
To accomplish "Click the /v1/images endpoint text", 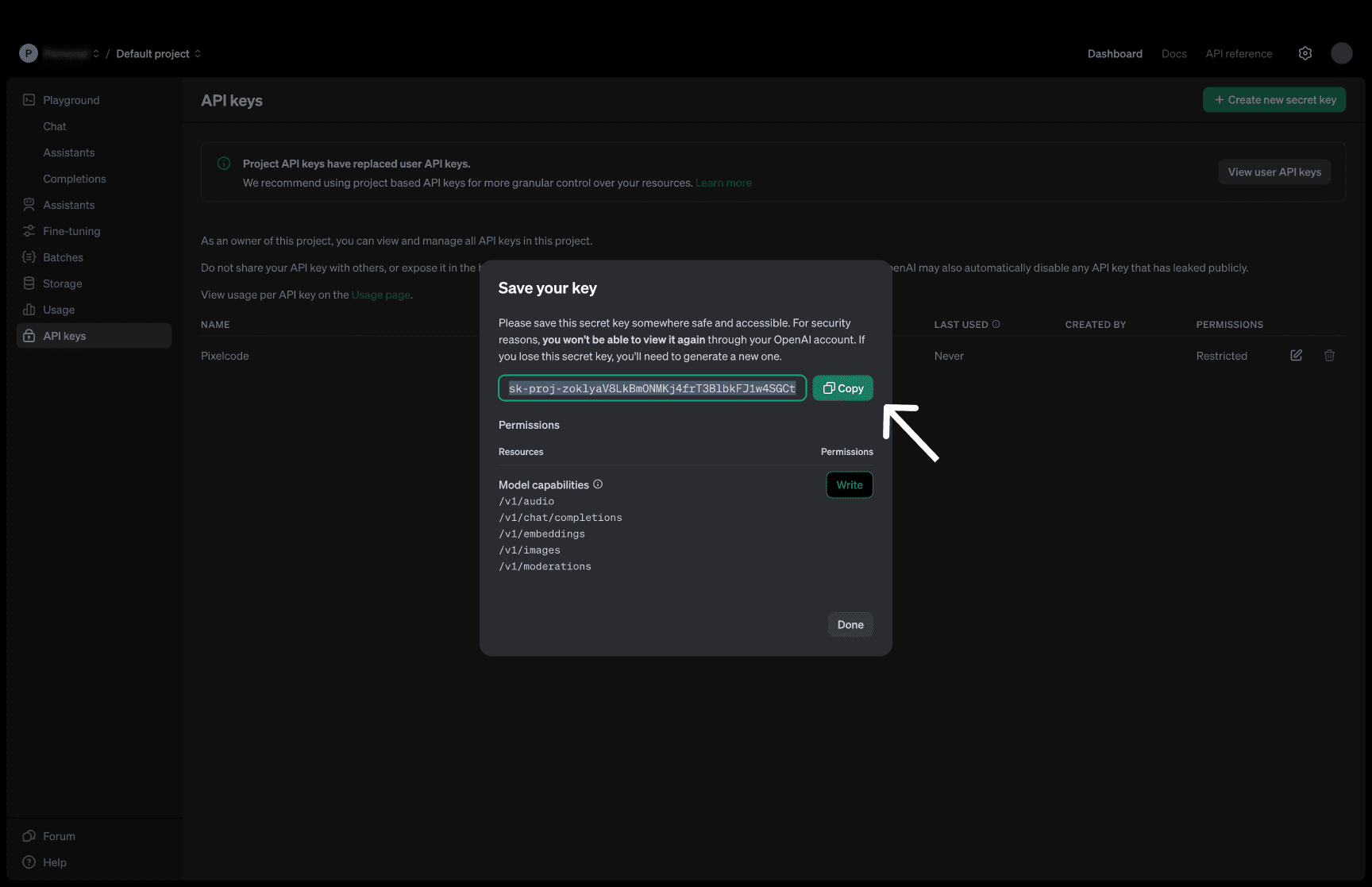I will pos(530,550).
